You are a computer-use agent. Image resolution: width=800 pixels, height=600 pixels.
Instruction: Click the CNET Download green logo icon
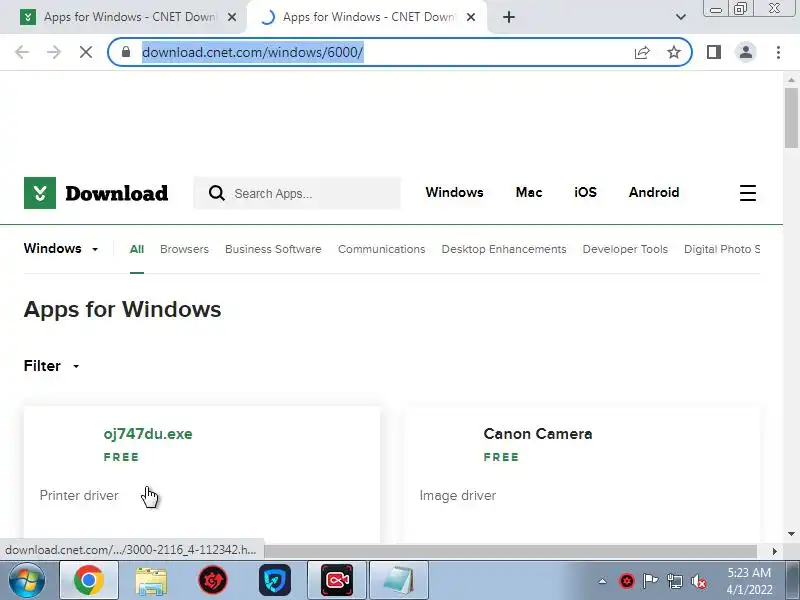click(x=40, y=193)
